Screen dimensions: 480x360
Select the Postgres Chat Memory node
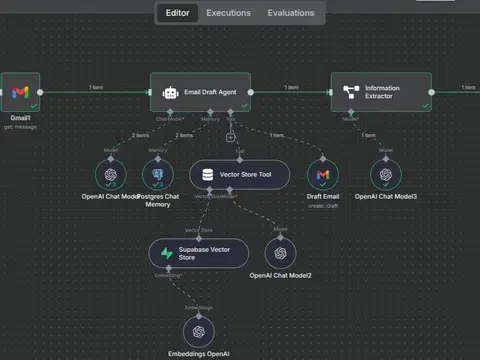158,175
